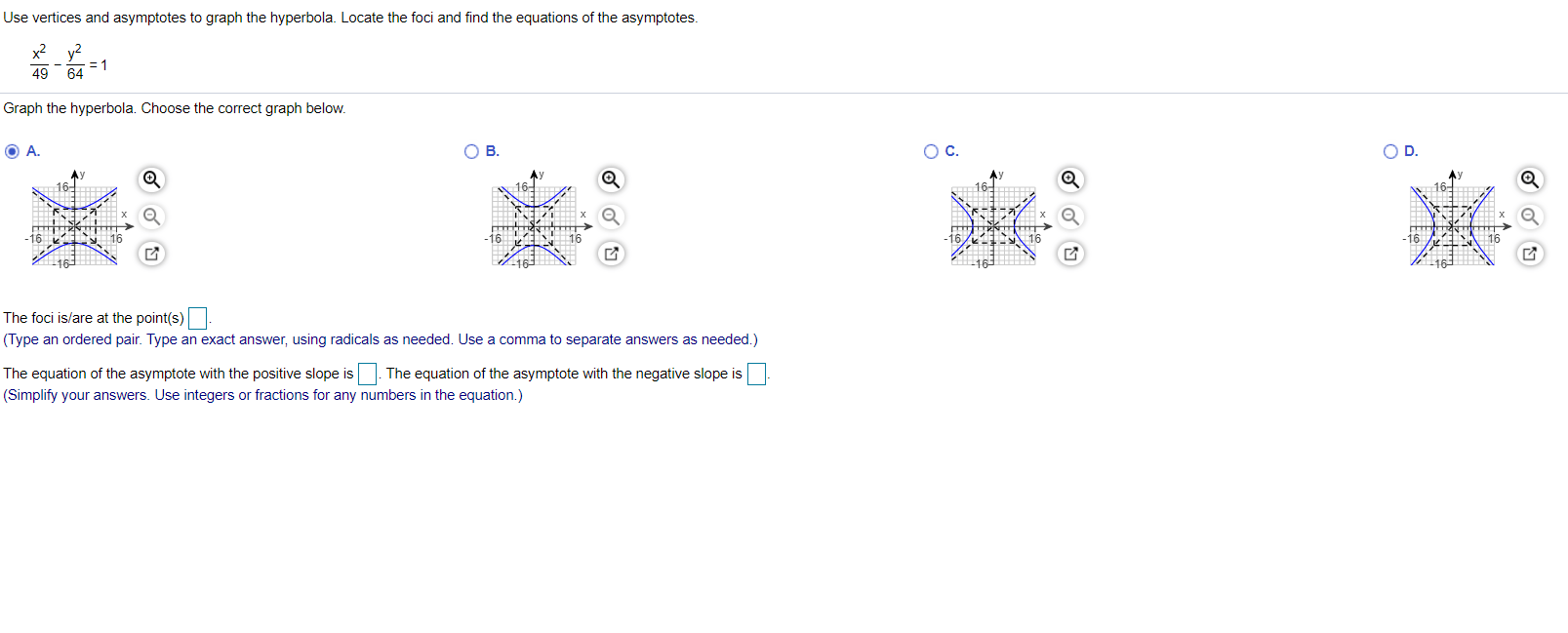The width and height of the screenshot is (1568, 633).
Task: Zoom in on graph C
Action: coord(1070,179)
